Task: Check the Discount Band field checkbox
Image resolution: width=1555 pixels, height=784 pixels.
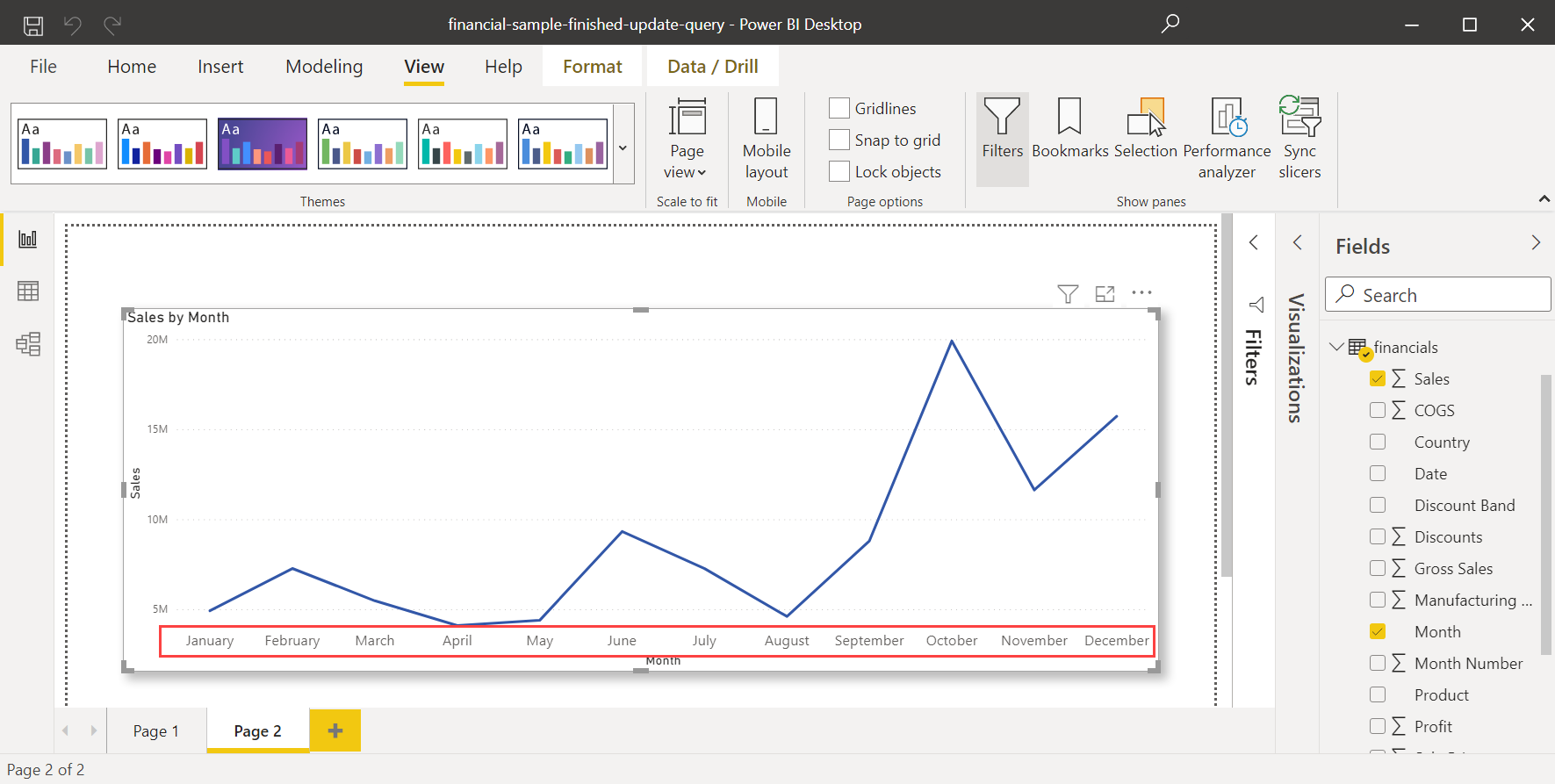Action: click(1378, 505)
